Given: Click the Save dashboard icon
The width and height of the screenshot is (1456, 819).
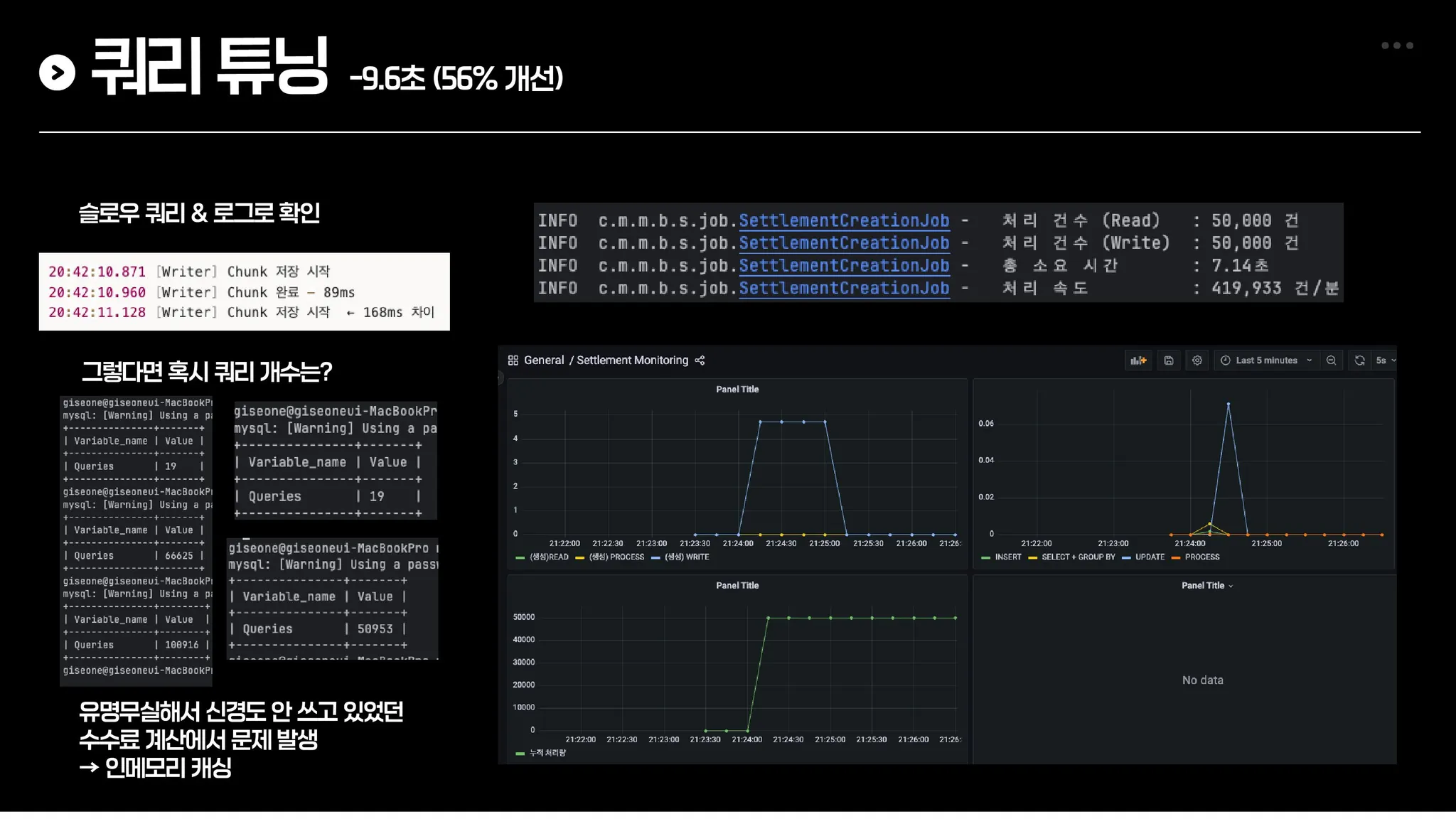Looking at the screenshot, I should [1168, 360].
